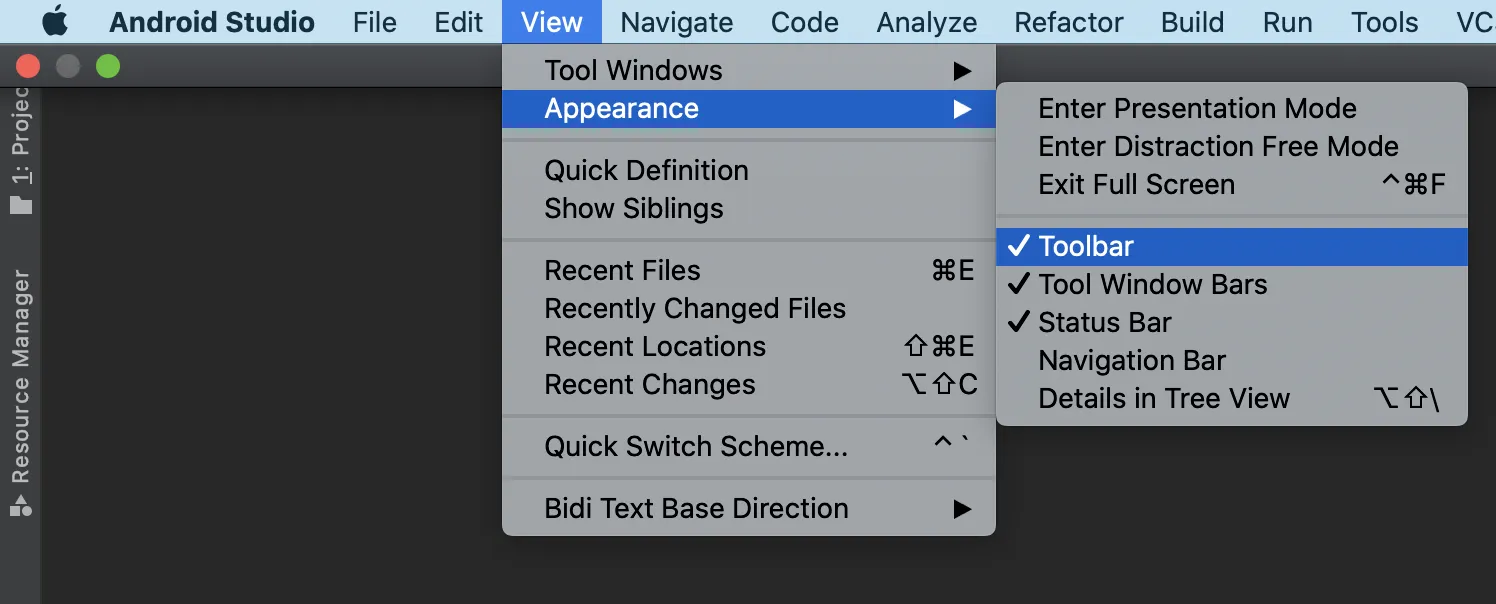Choose Quick Switch Scheme entry

pos(696,446)
